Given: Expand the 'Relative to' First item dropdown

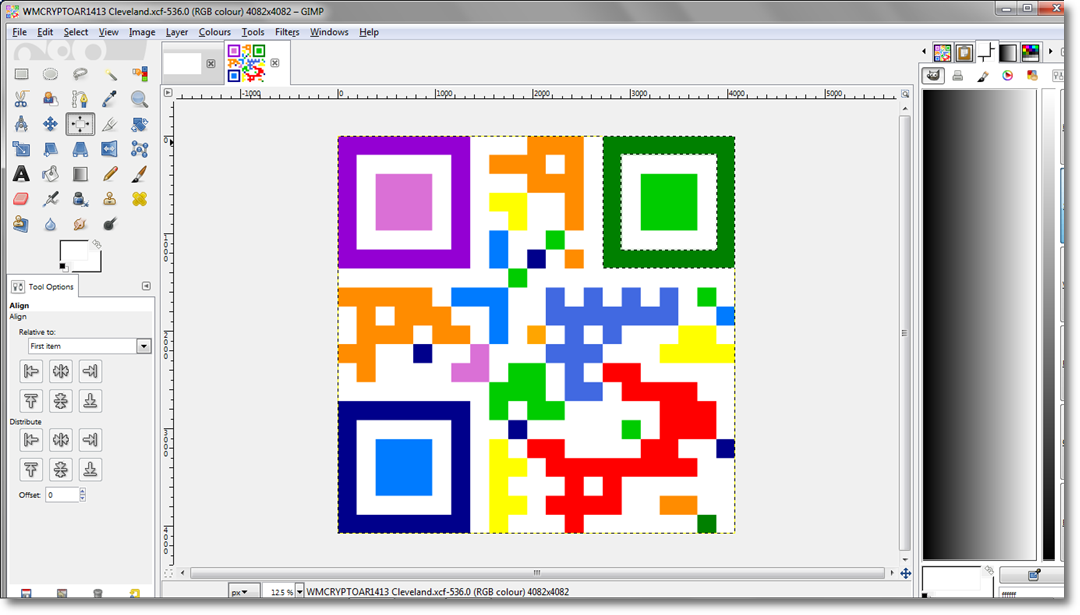Looking at the screenshot, I should click(90, 346).
